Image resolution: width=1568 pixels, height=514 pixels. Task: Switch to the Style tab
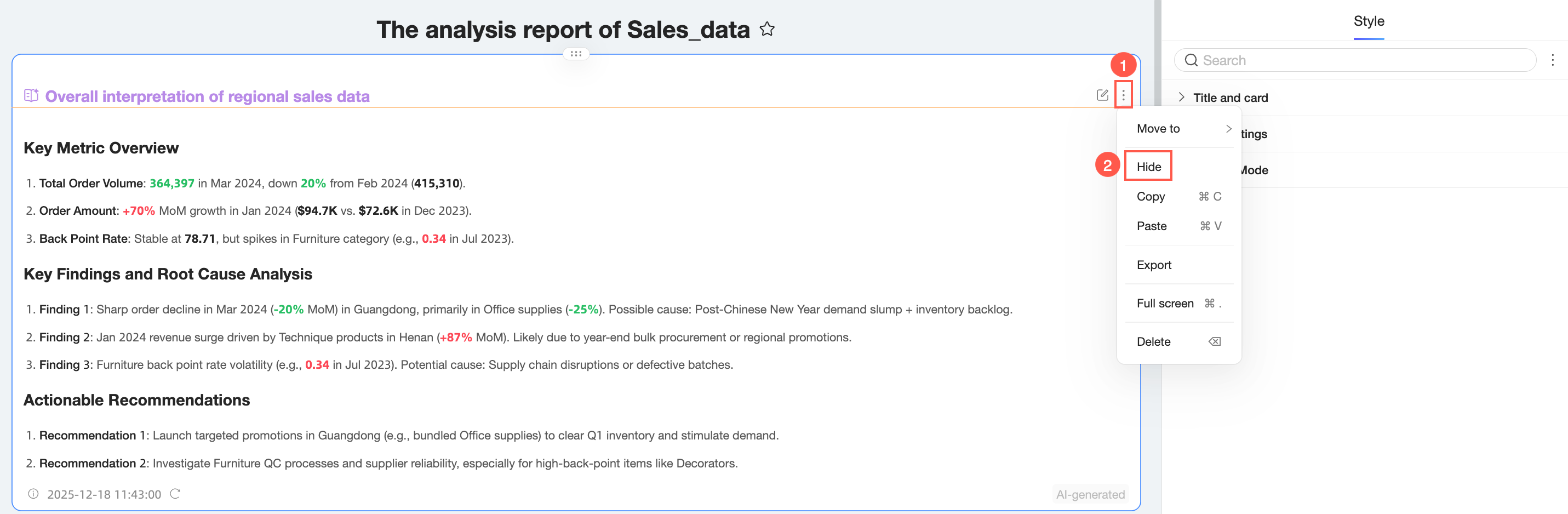(1369, 21)
